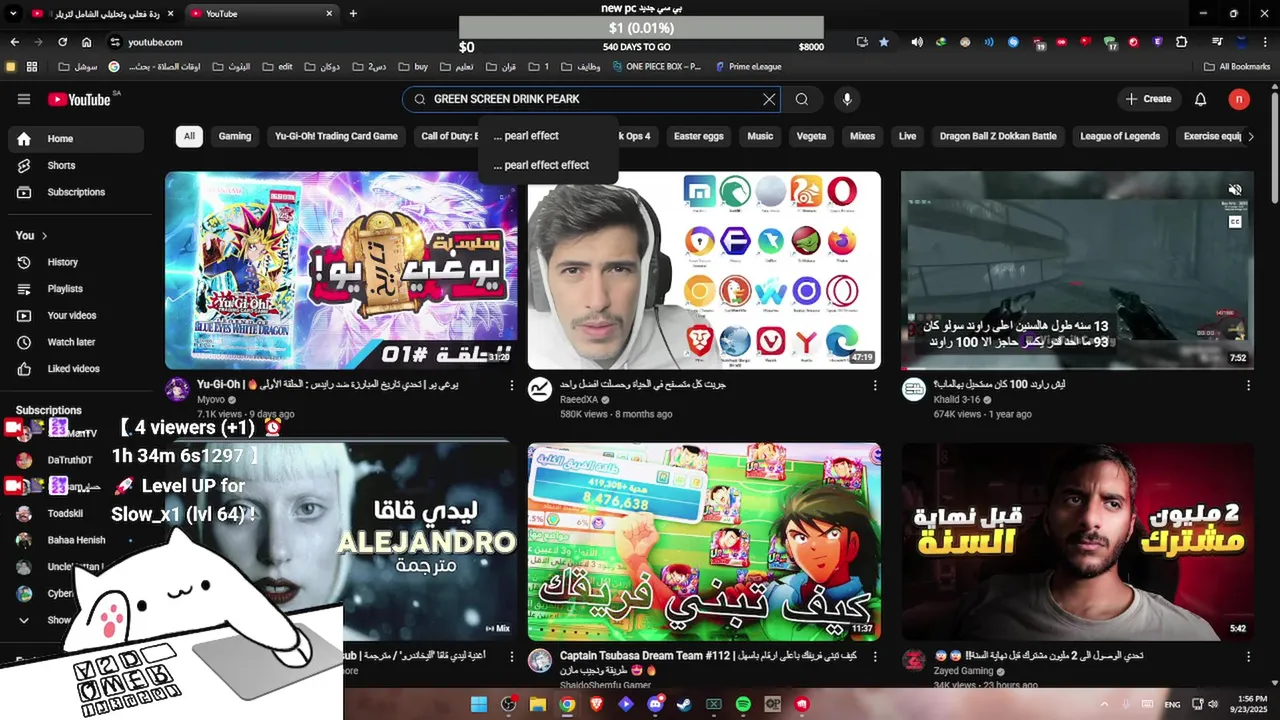Click the YouTube logo
Image resolution: width=1280 pixels, height=720 pixels.
coord(79,99)
